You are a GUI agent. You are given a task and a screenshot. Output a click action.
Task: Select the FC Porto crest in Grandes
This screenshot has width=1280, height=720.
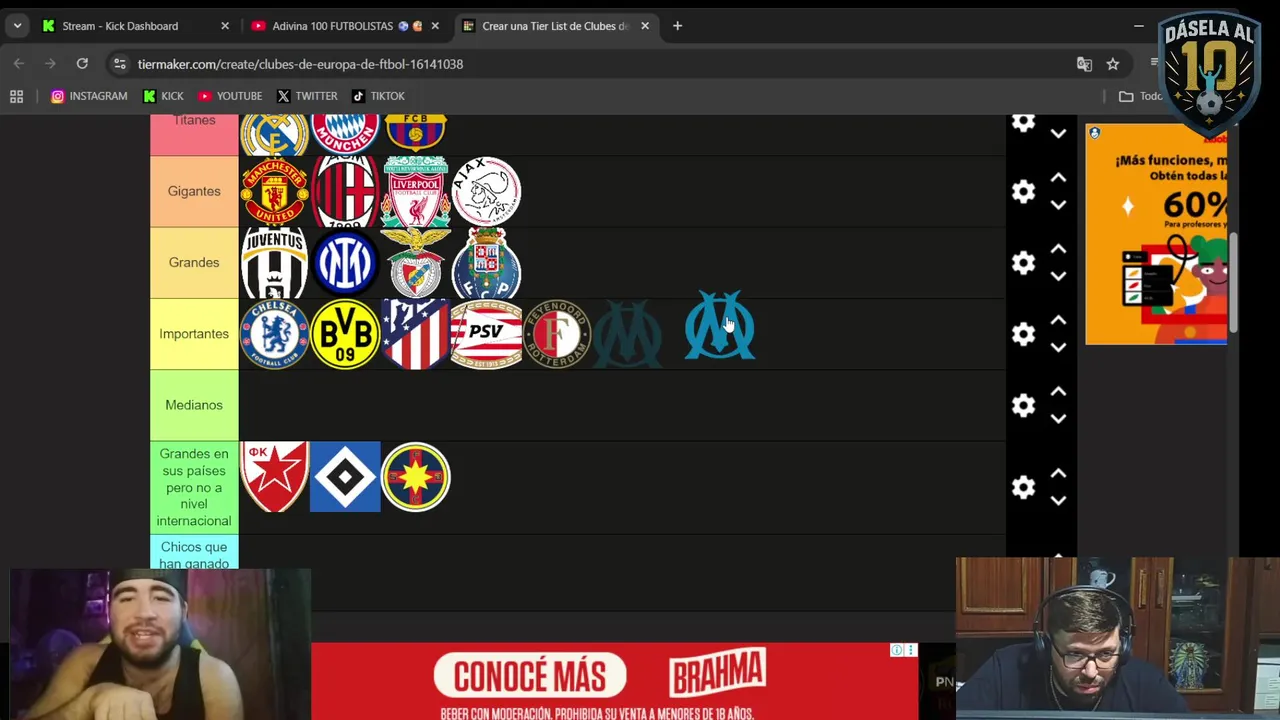point(487,262)
